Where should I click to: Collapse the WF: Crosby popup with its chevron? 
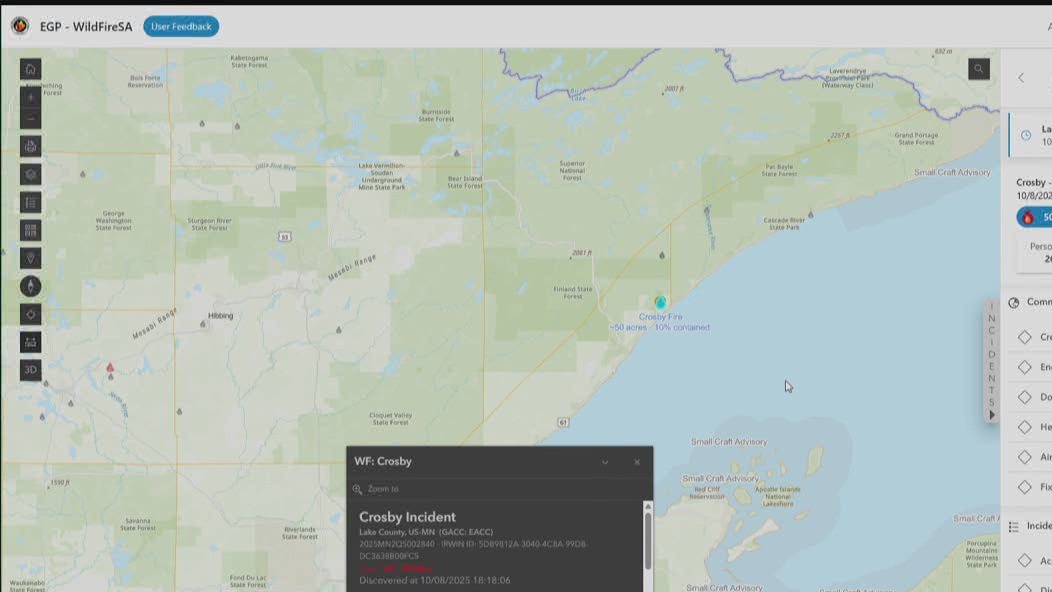click(x=605, y=462)
